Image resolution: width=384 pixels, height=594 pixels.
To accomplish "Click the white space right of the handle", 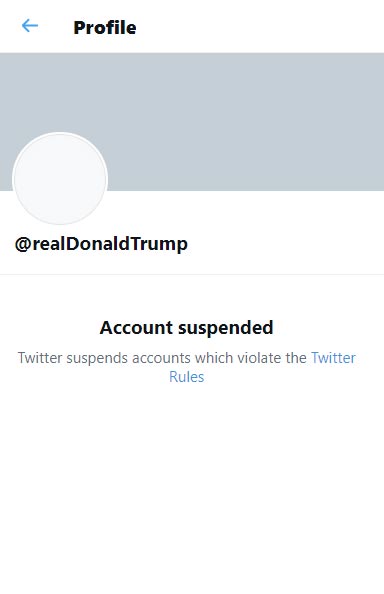I will pos(286,244).
